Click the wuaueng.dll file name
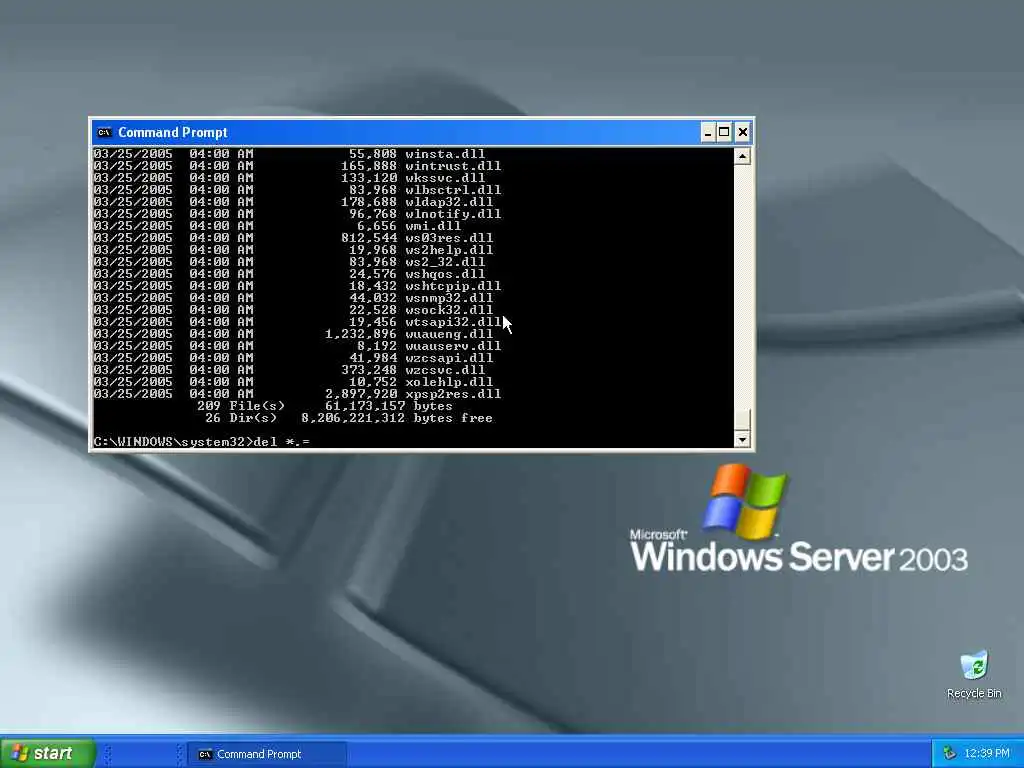 click(x=449, y=334)
